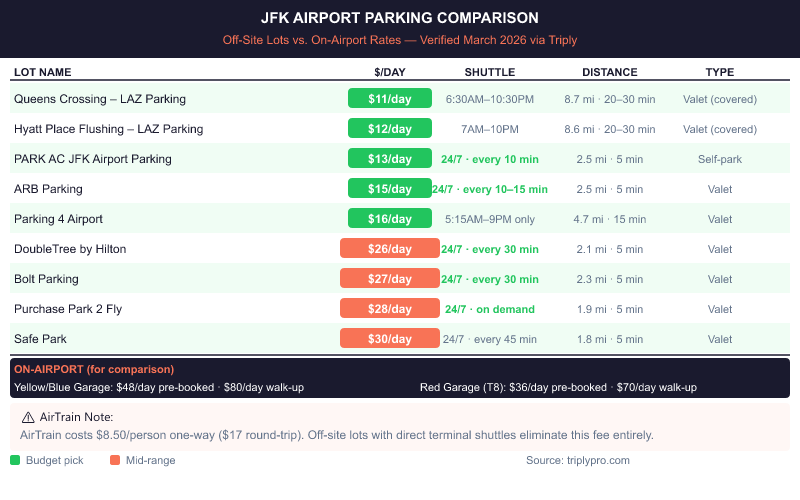Screen dimensions: 800x500
Task: Click the Purchase Park 2 Fly name
Action: click(x=68, y=309)
